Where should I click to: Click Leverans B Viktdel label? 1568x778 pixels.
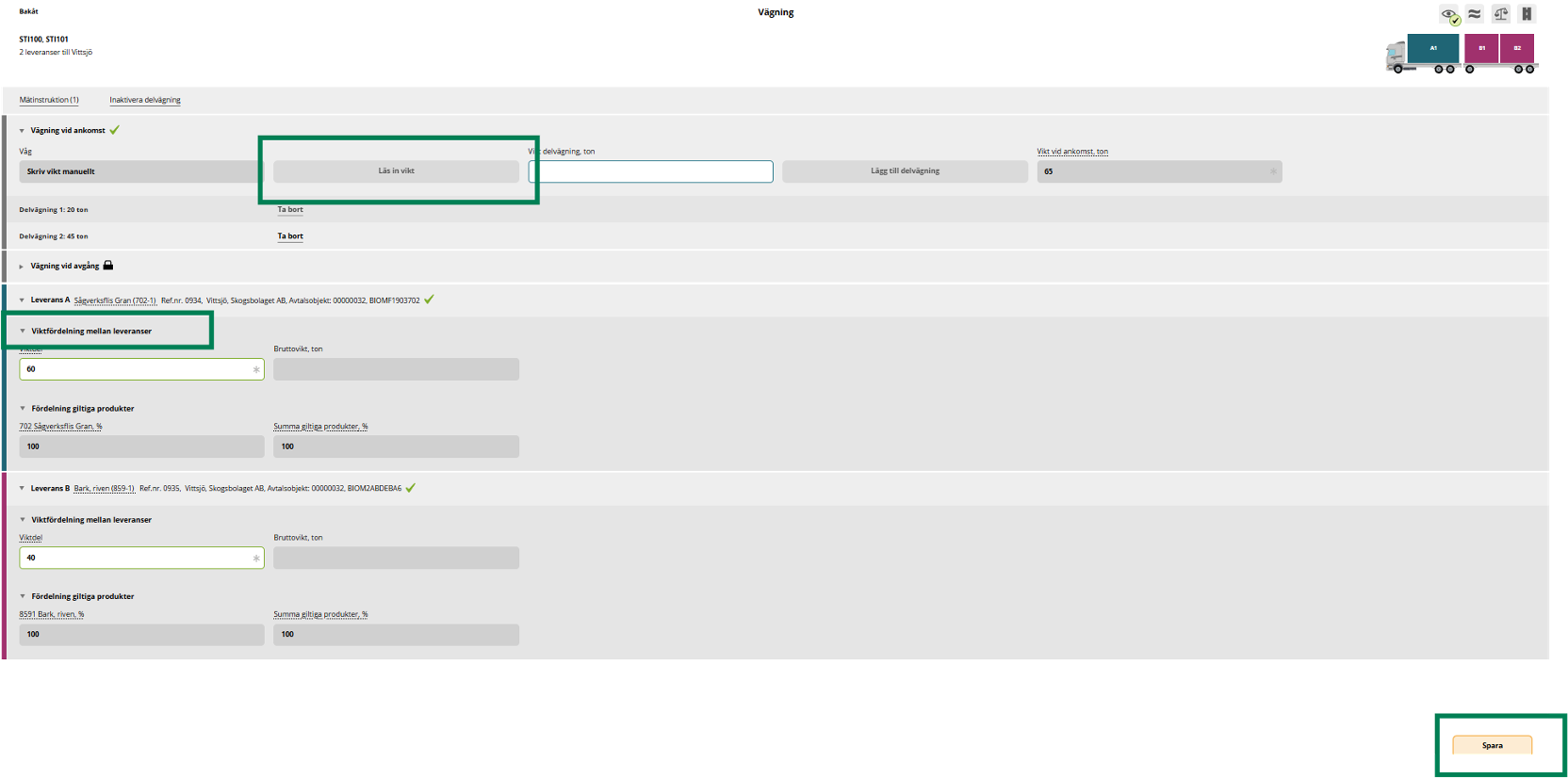tap(31, 538)
